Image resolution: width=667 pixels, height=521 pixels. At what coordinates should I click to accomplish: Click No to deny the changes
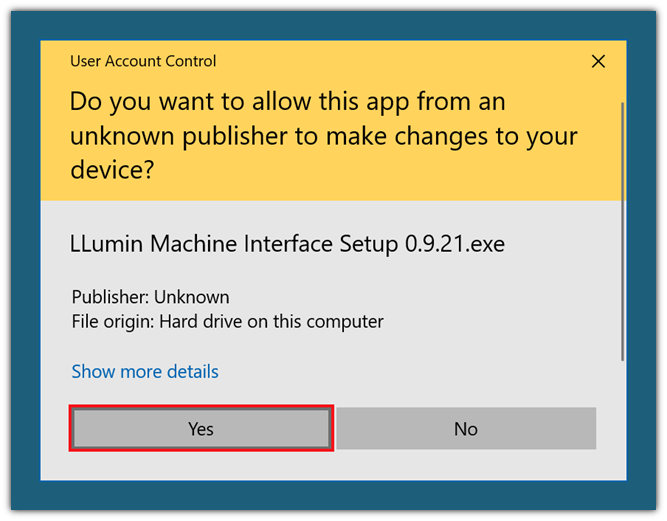click(466, 429)
